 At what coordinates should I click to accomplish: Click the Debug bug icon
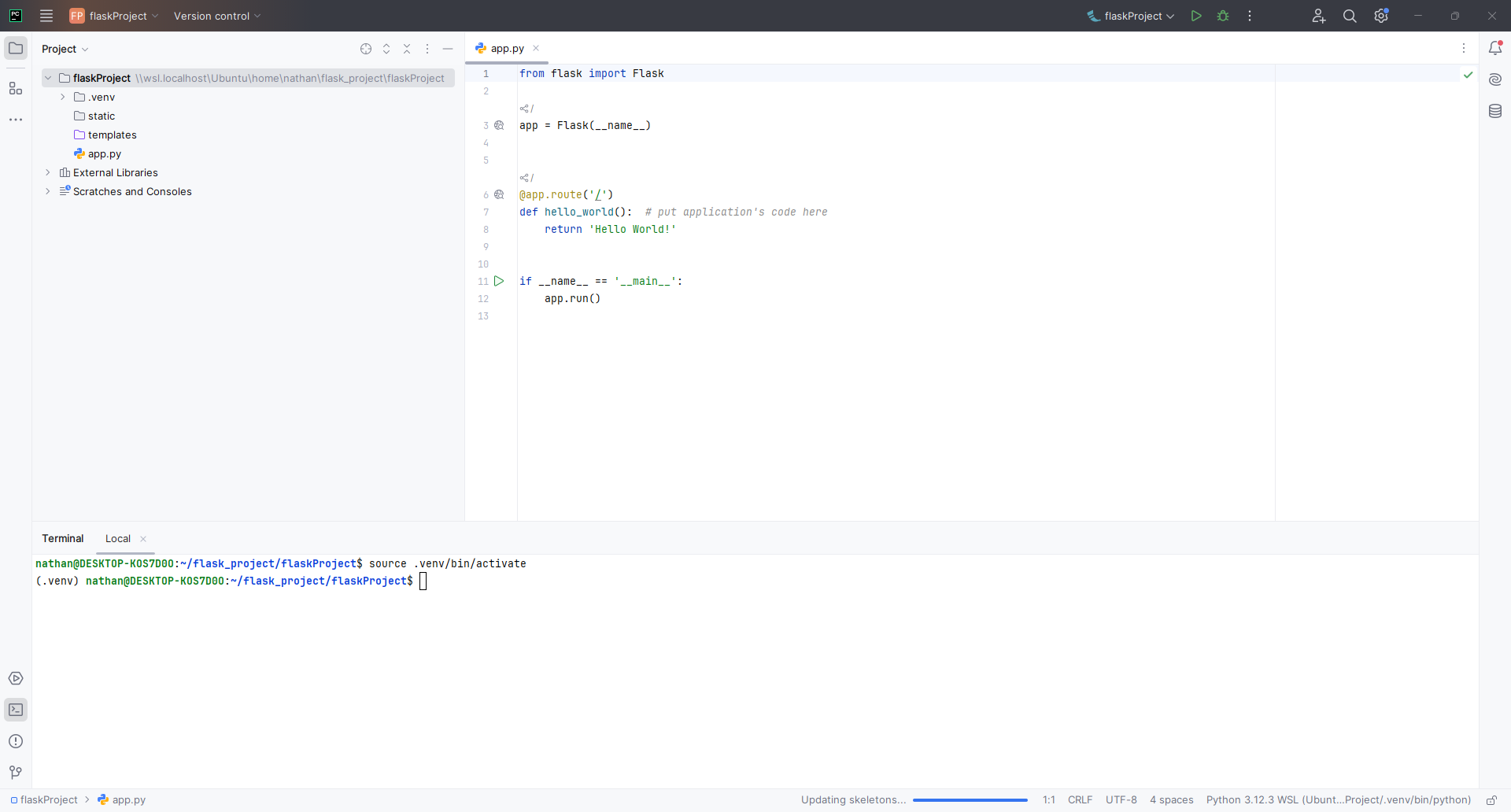[x=1223, y=16]
